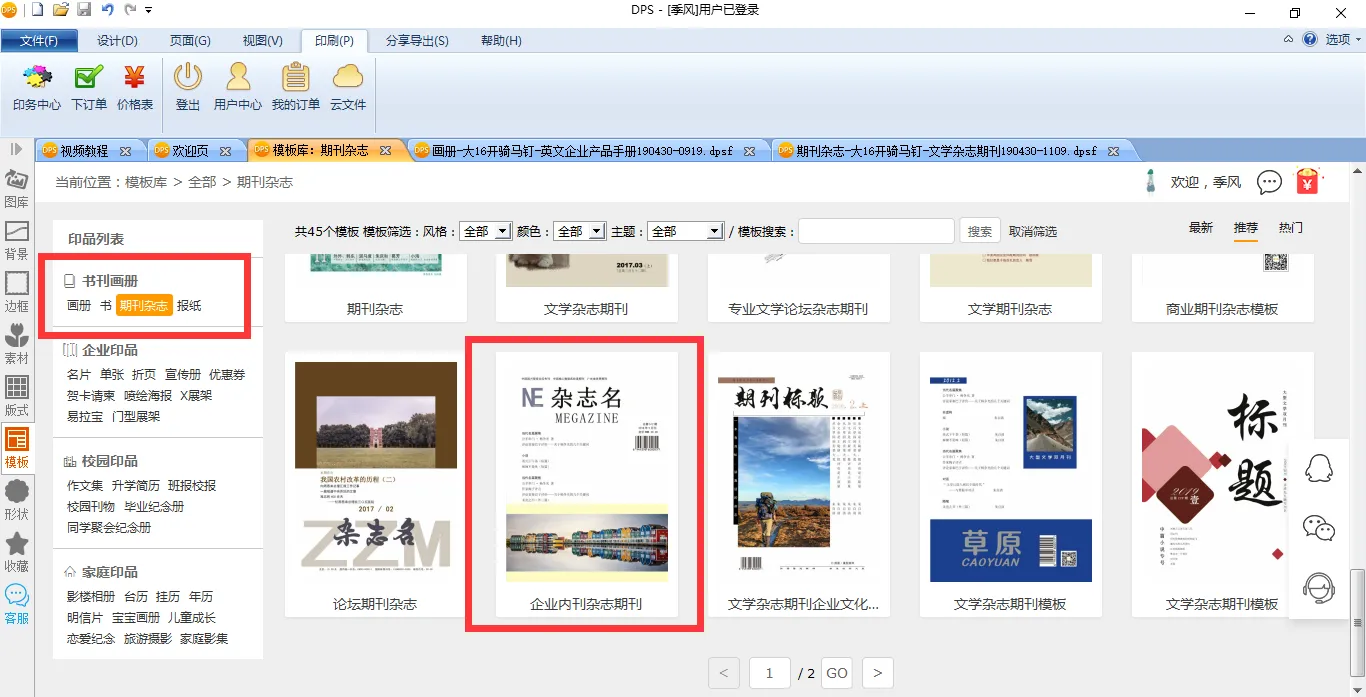Expand the 风格 style filter dropdown
The image size is (1366, 697).
[487, 231]
